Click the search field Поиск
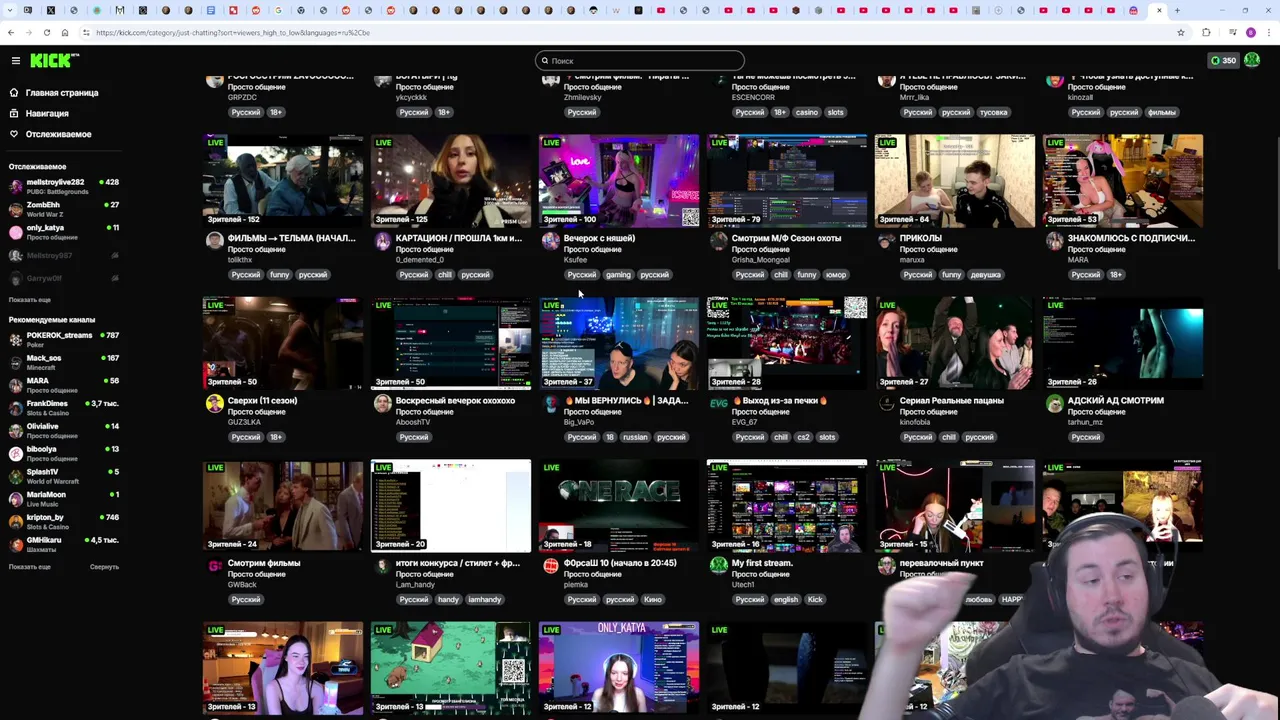 pos(640,61)
